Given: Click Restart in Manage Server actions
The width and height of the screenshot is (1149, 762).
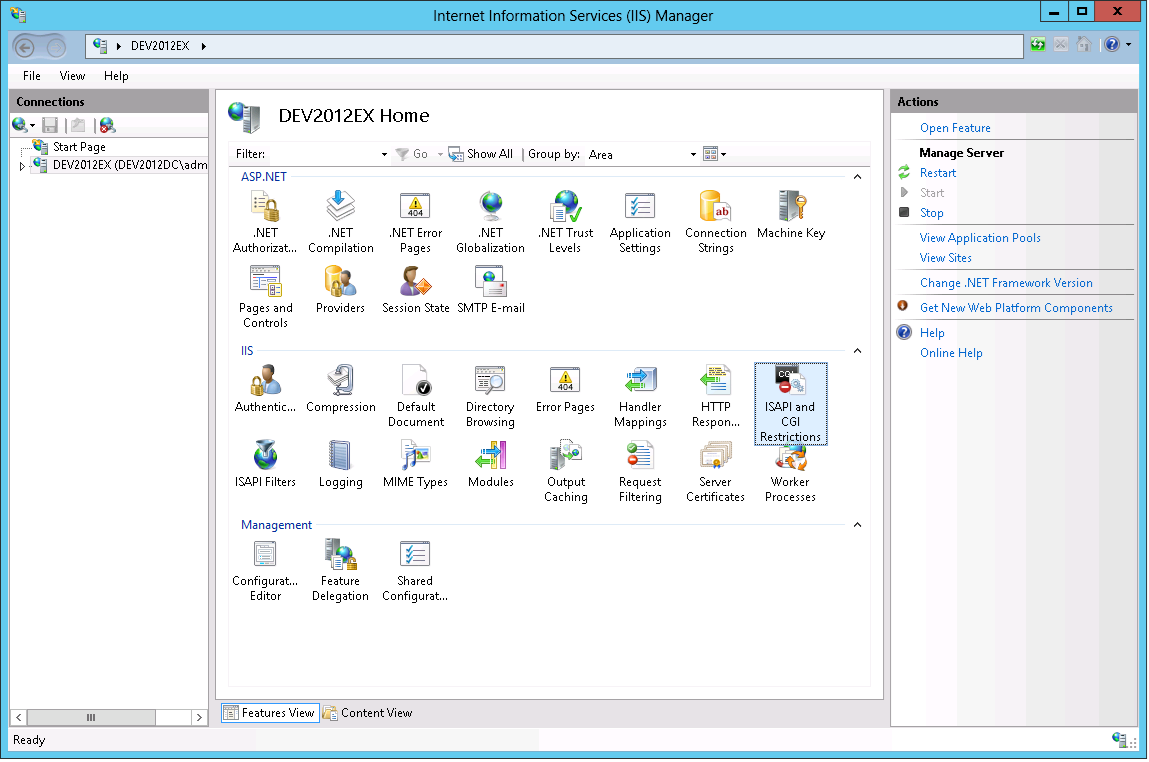Looking at the screenshot, I should (937, 173).
